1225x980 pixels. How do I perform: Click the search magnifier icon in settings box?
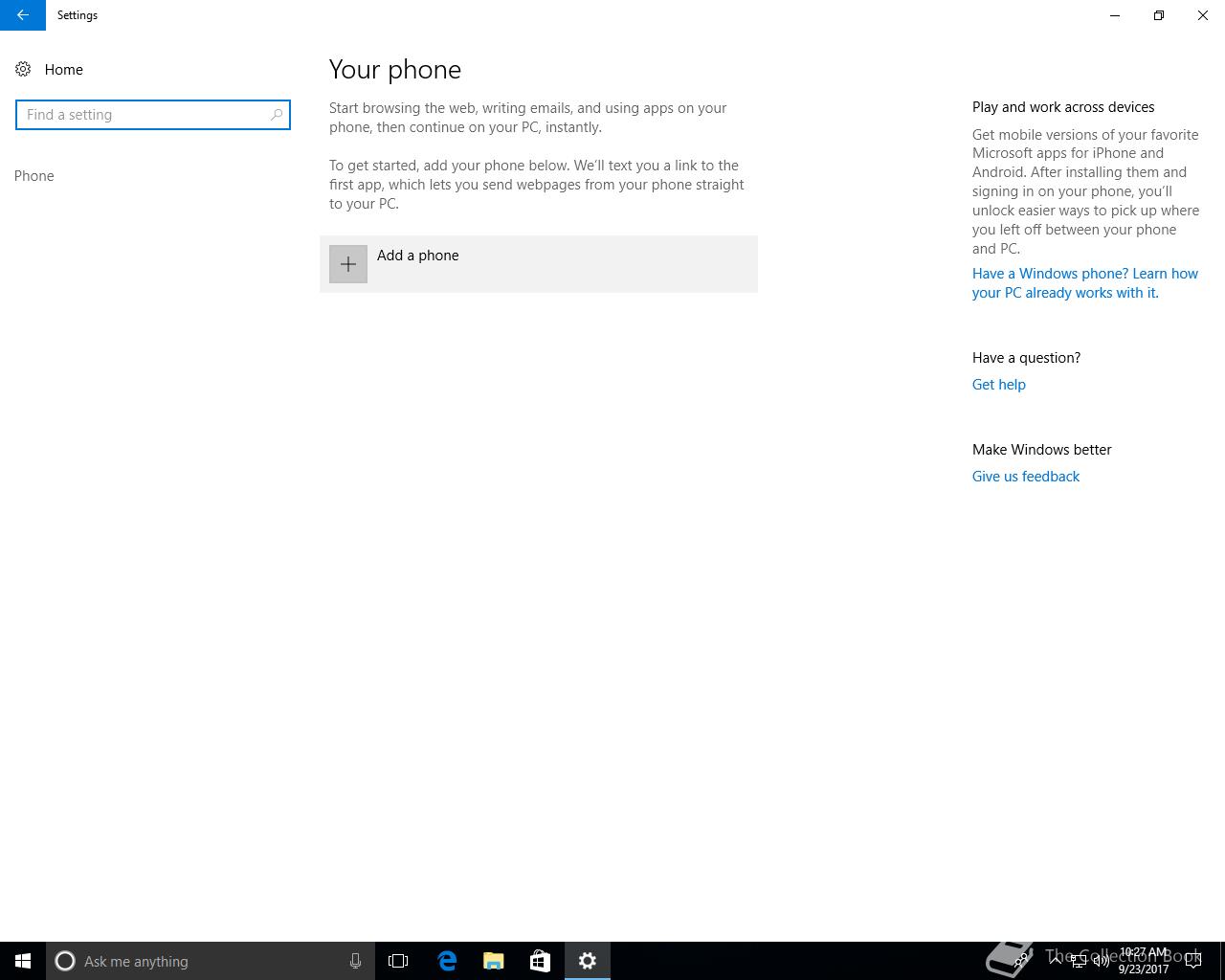277,115
